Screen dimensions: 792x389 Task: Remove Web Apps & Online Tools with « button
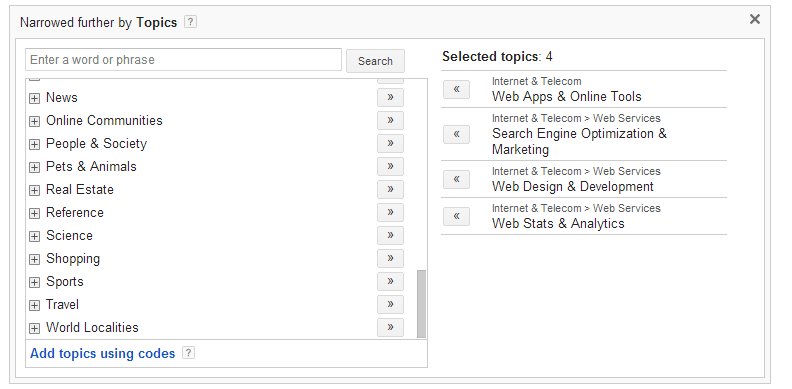pos(456,89)
